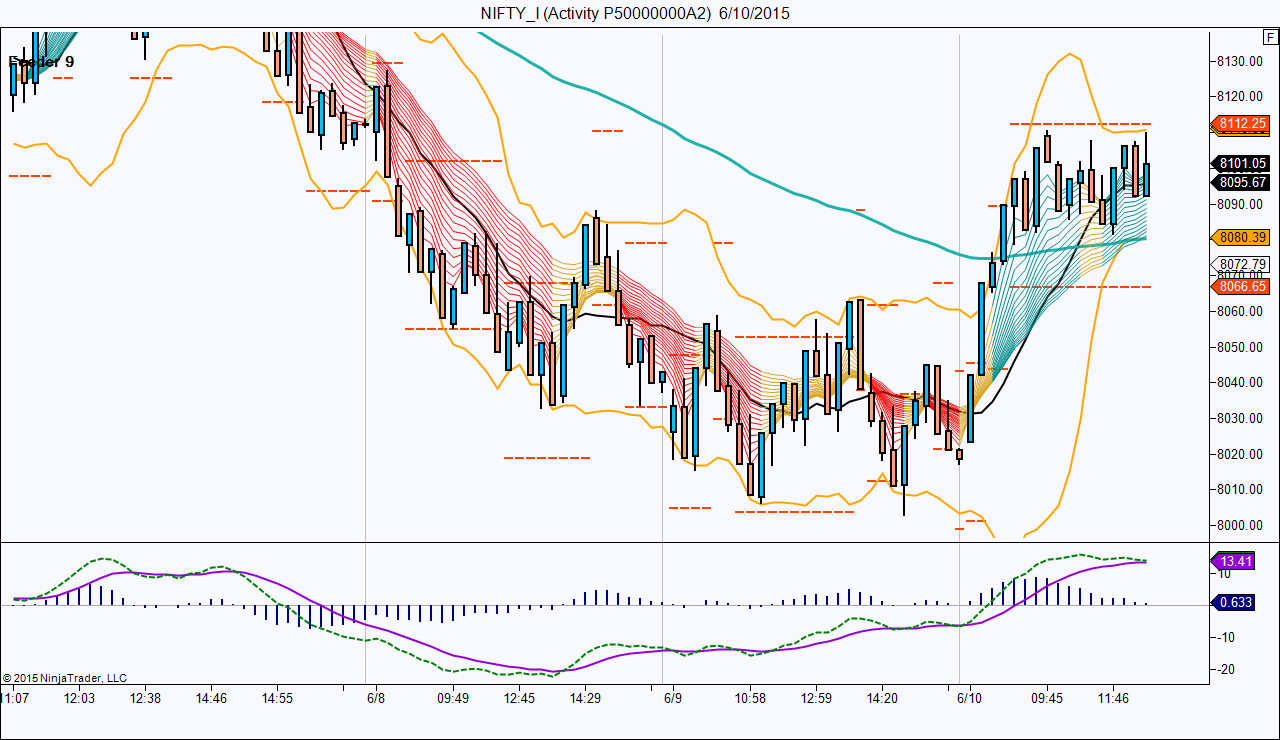
Task: Click the -10 indicator axis label
Action: 1227,637
